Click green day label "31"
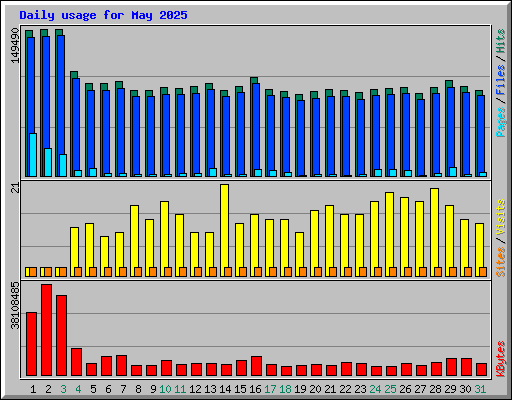This screenshot has width=512, height=400. (x=480, y=389)
